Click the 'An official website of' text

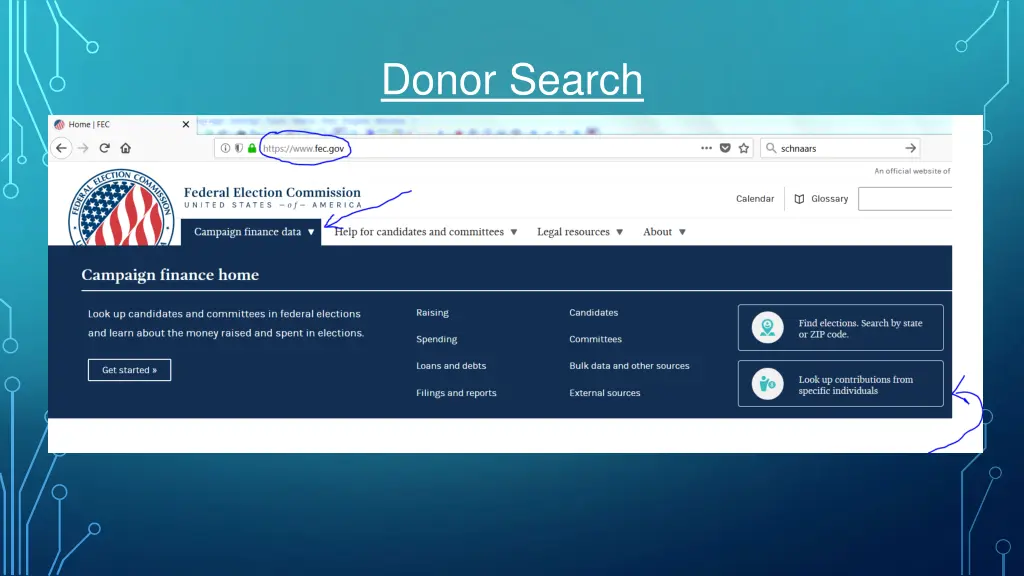click(912, 171)
